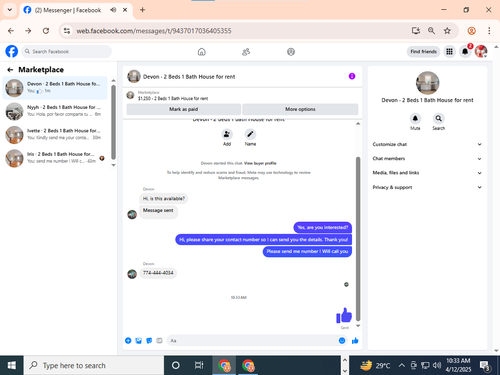Open the Home feed icon

pos(202,52)
